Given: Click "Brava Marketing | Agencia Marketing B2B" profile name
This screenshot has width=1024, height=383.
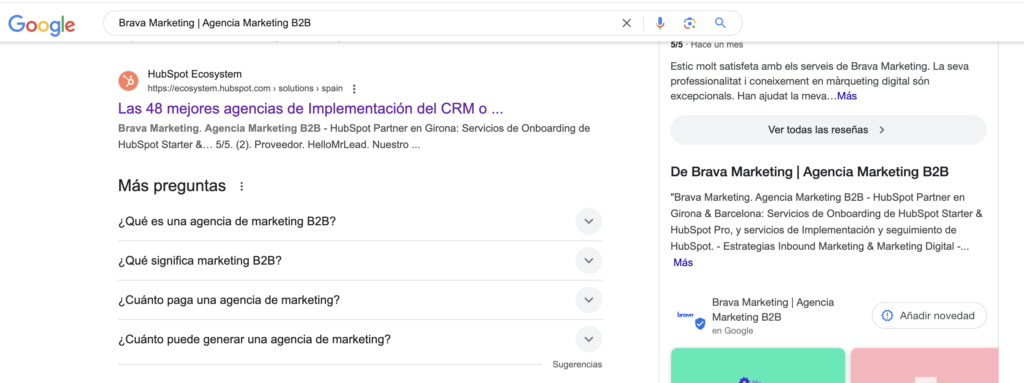Looking at the screenshot, I should (x=773, y=310).
